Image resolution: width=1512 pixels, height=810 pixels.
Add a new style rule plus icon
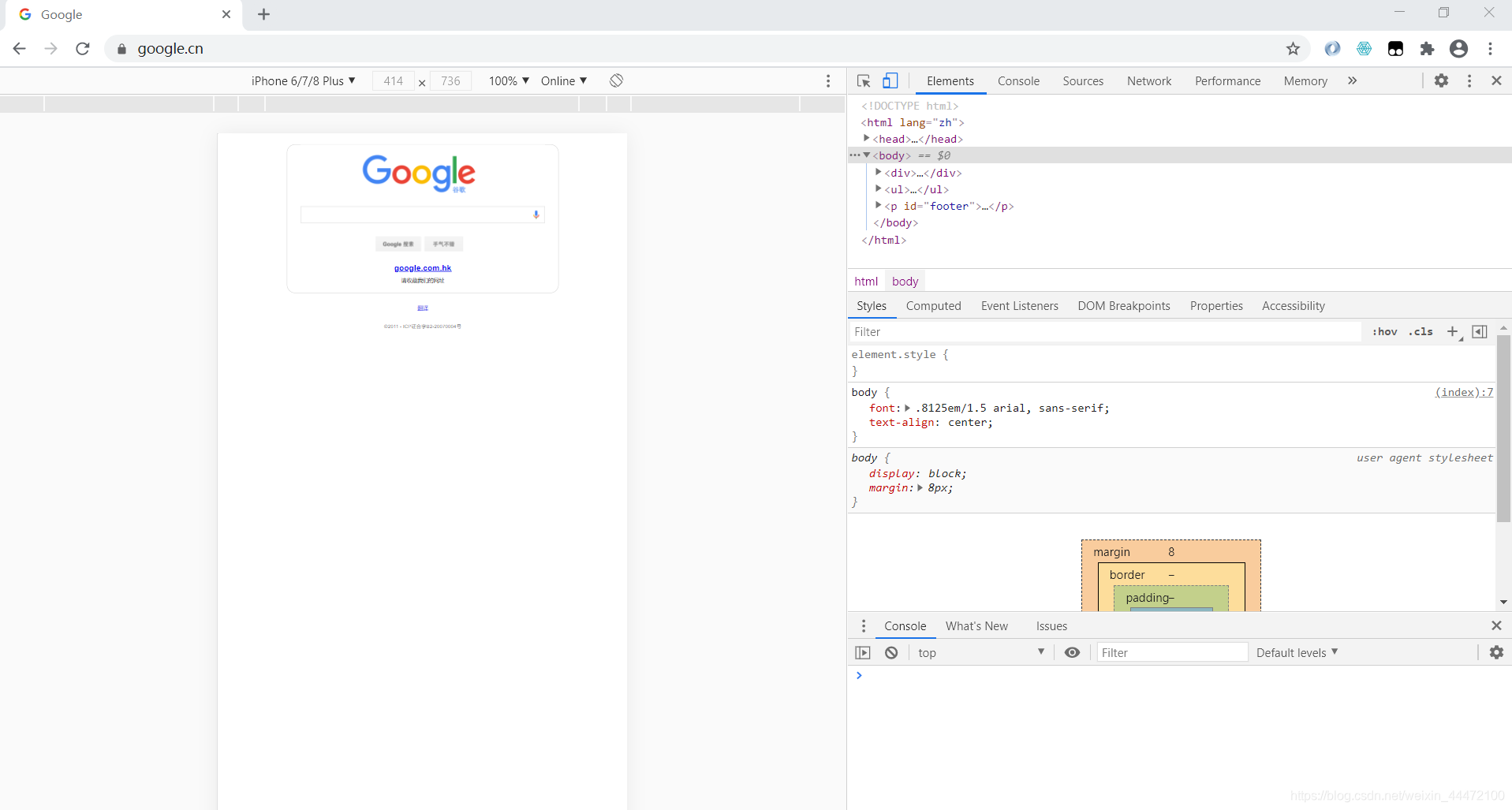1453,332
